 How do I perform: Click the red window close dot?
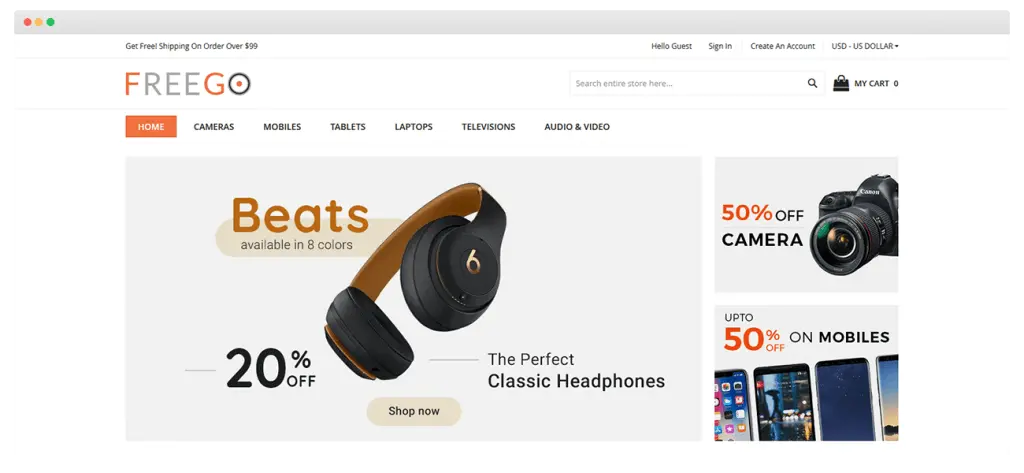(x=27, y=22)
